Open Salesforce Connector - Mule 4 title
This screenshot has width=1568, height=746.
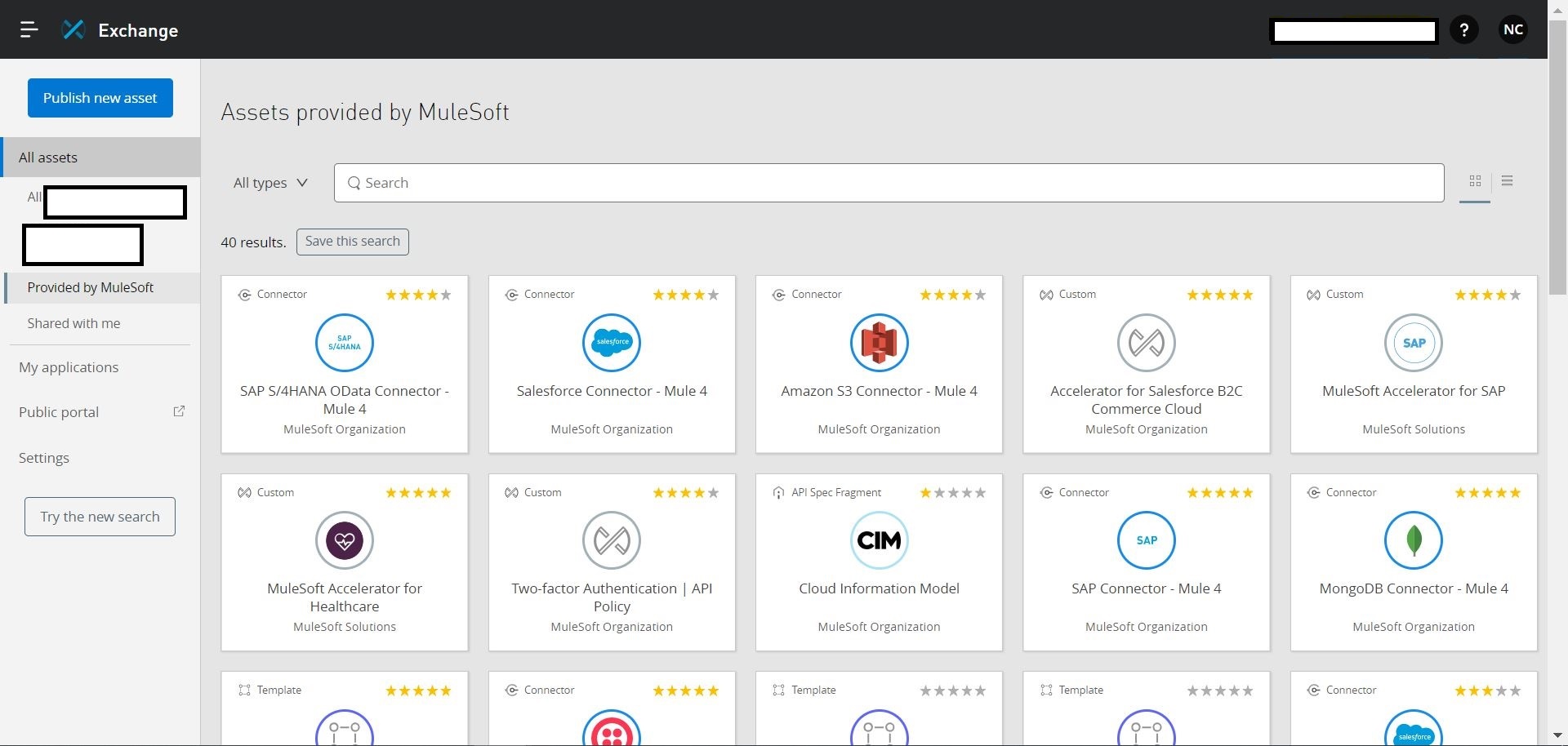(612, 391)
